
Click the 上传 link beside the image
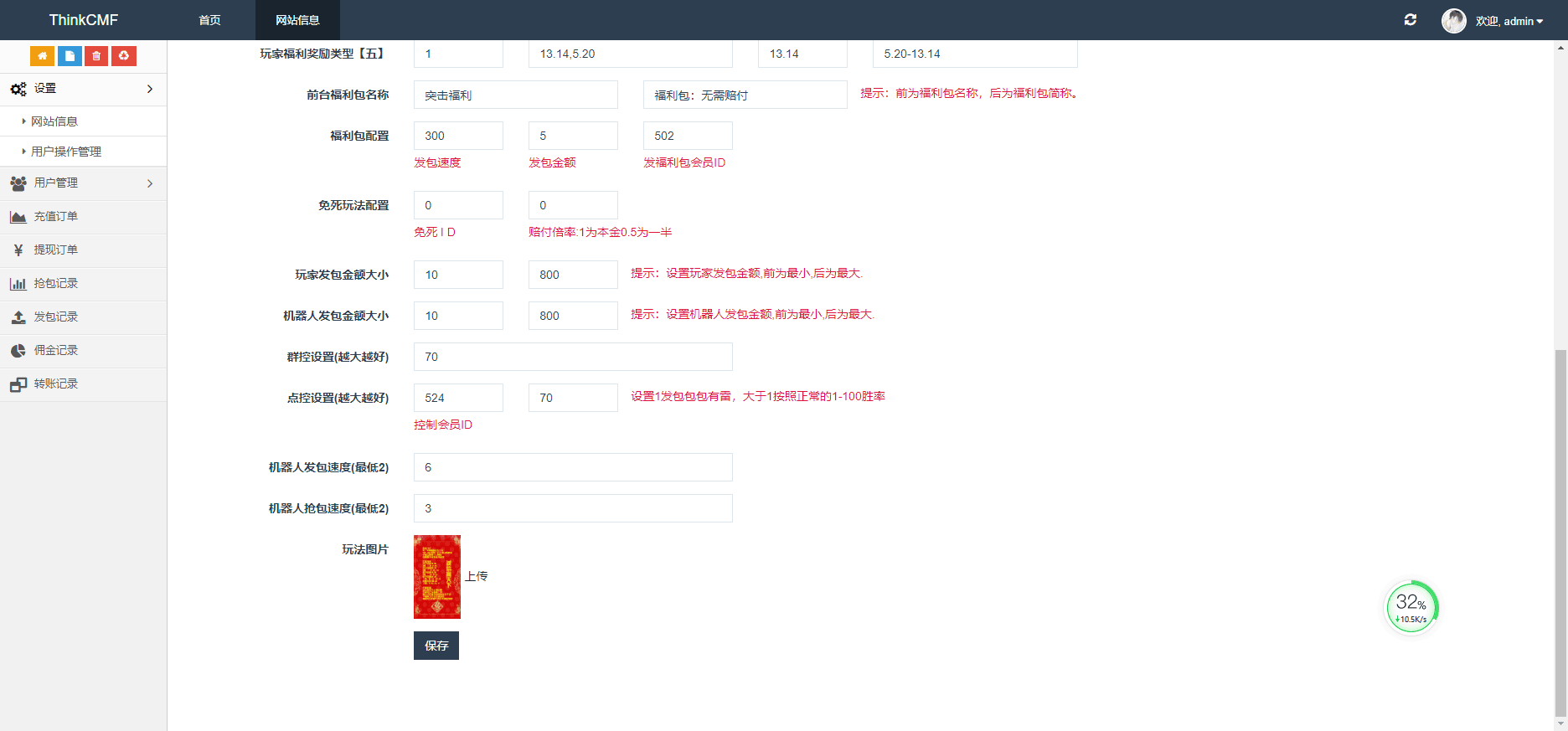click(477, 577)
